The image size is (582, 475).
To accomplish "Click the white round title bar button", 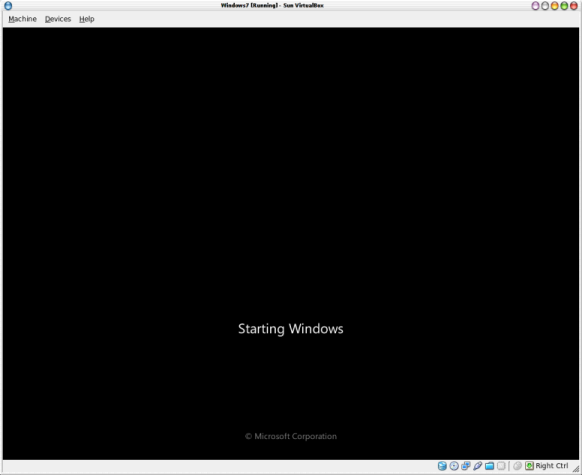I will (545, 6).
